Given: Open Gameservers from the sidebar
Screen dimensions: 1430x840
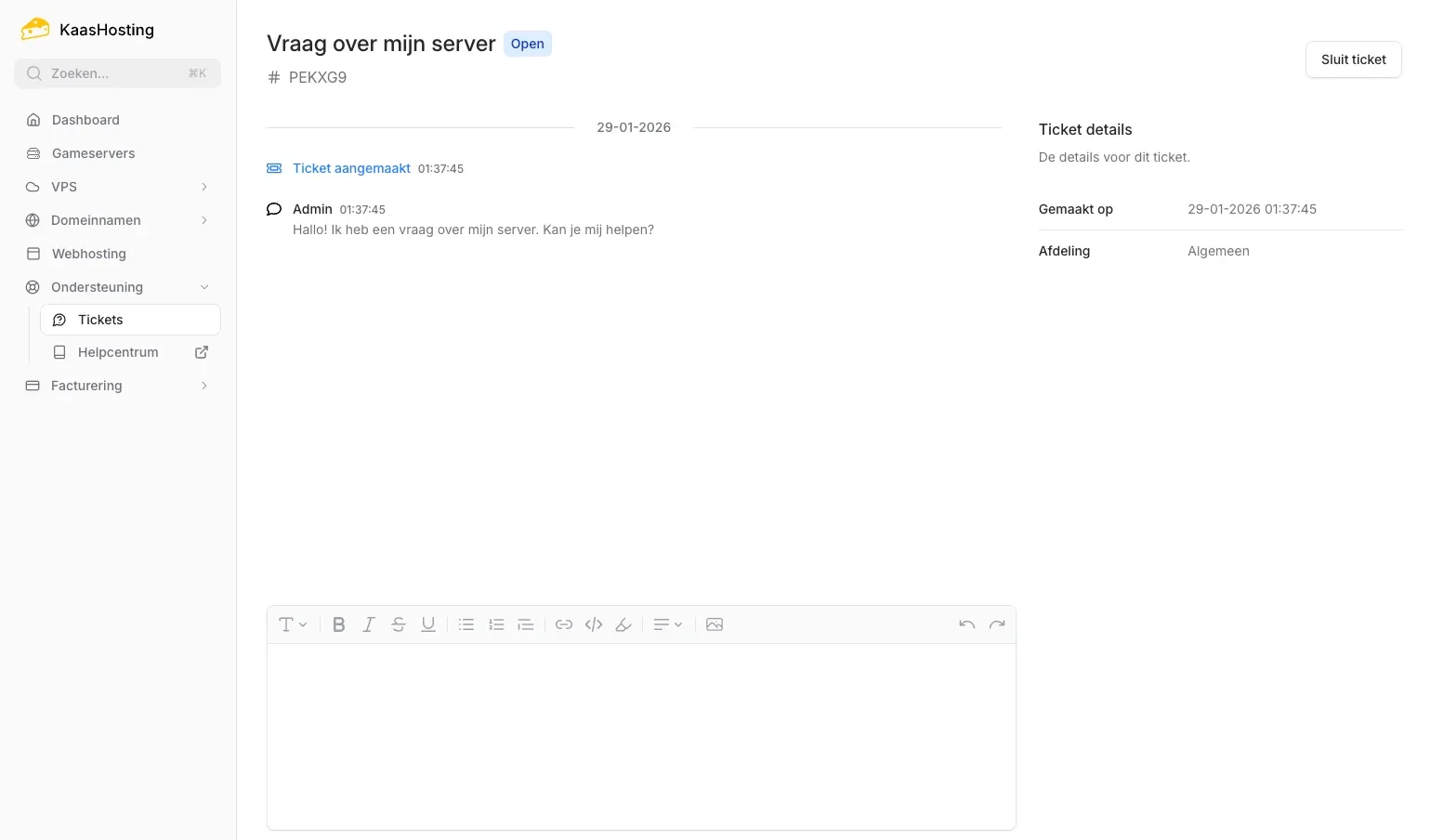Looking at the screenshot, I should tap(93, 153).
